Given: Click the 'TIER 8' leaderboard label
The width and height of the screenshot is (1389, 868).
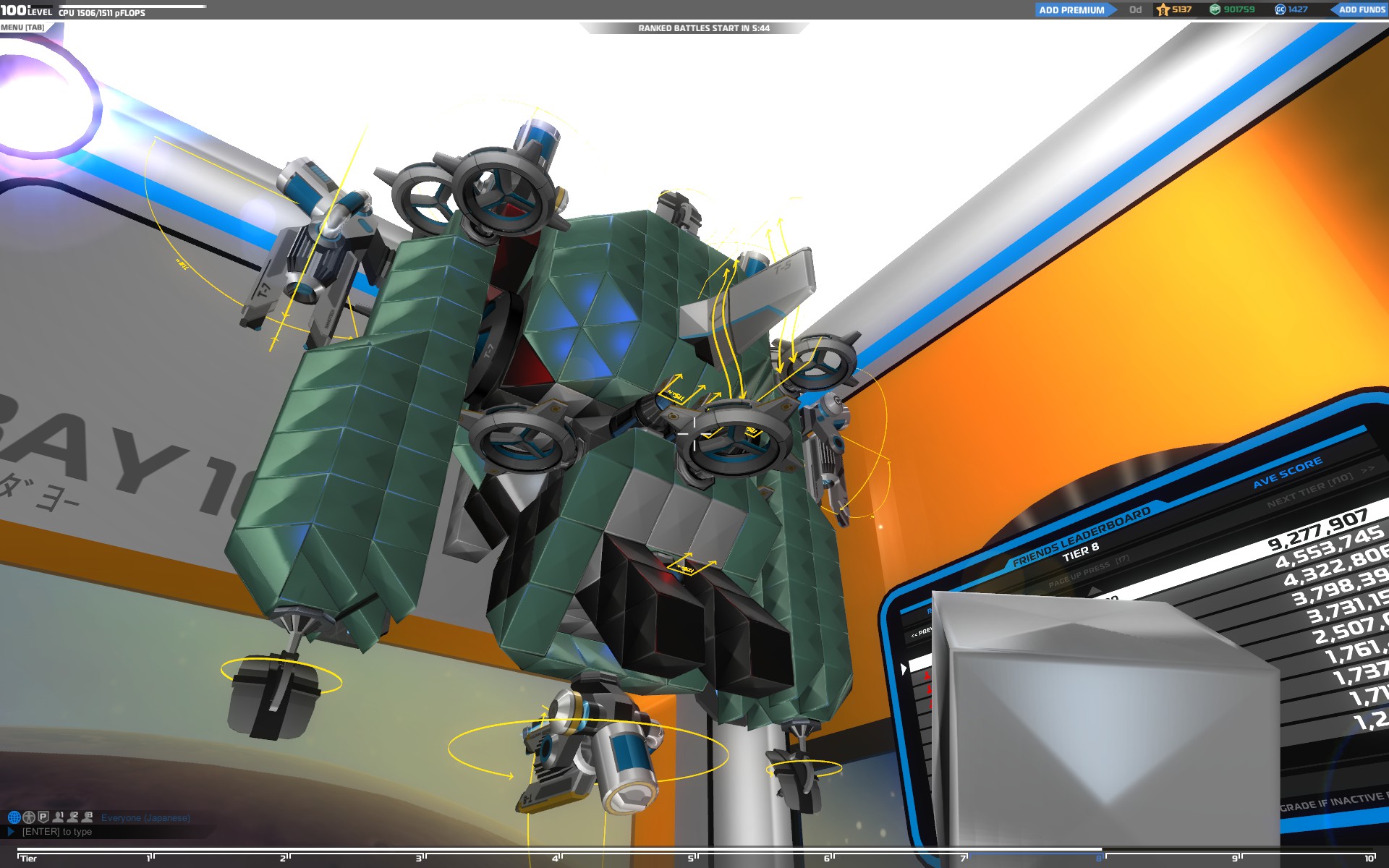Looking at the screenshot, I should [x=1081, y=552].
